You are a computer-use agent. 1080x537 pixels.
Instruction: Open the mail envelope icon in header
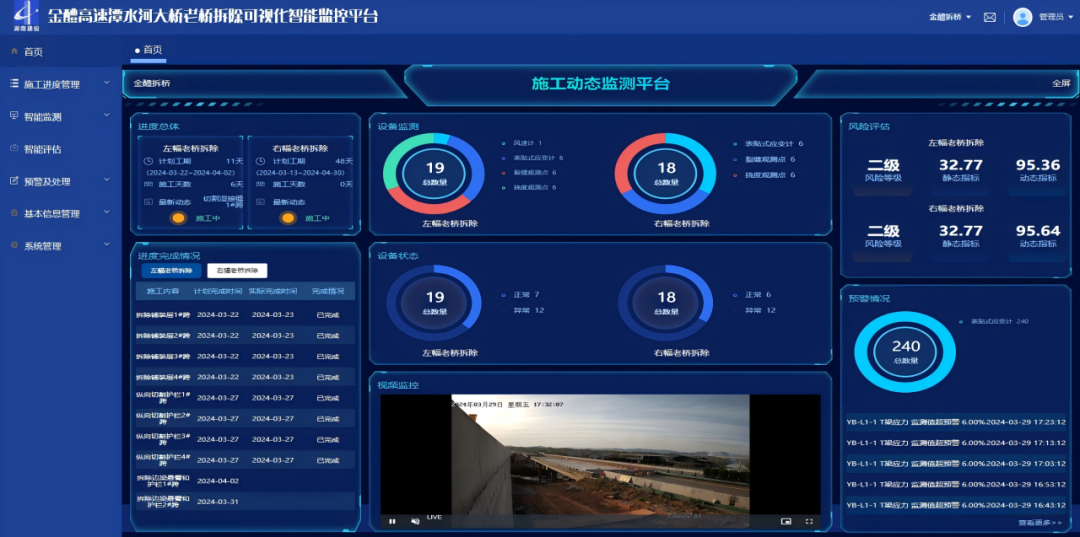[990, 17]
